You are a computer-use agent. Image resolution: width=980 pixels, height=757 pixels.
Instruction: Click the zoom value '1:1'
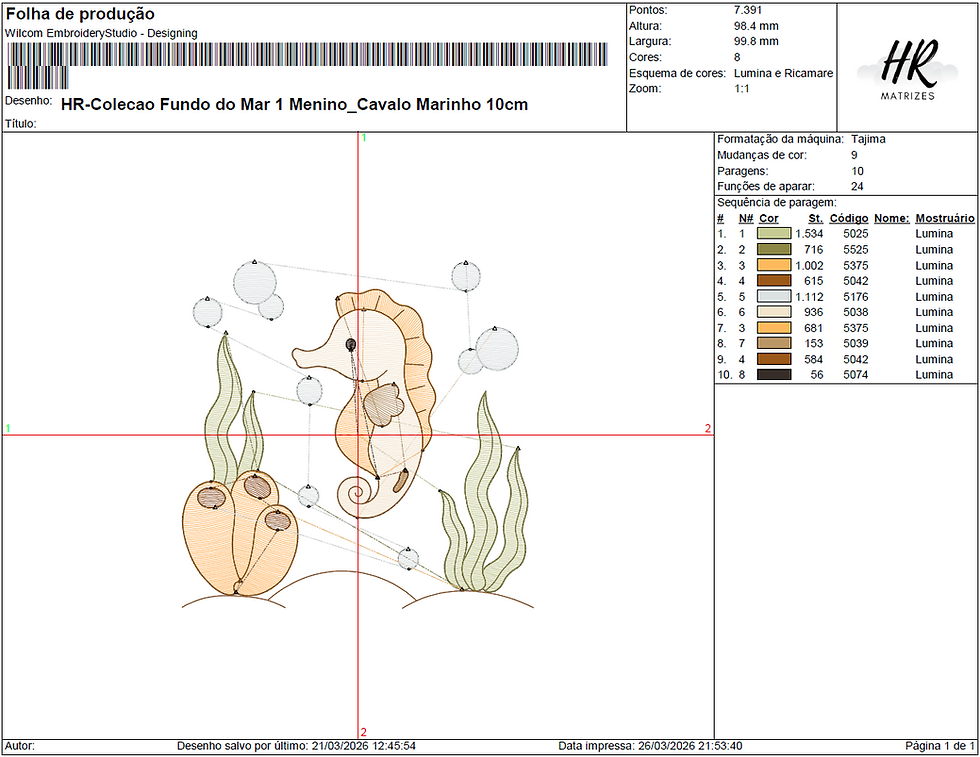pyautogui.click(x=742, y=88)
